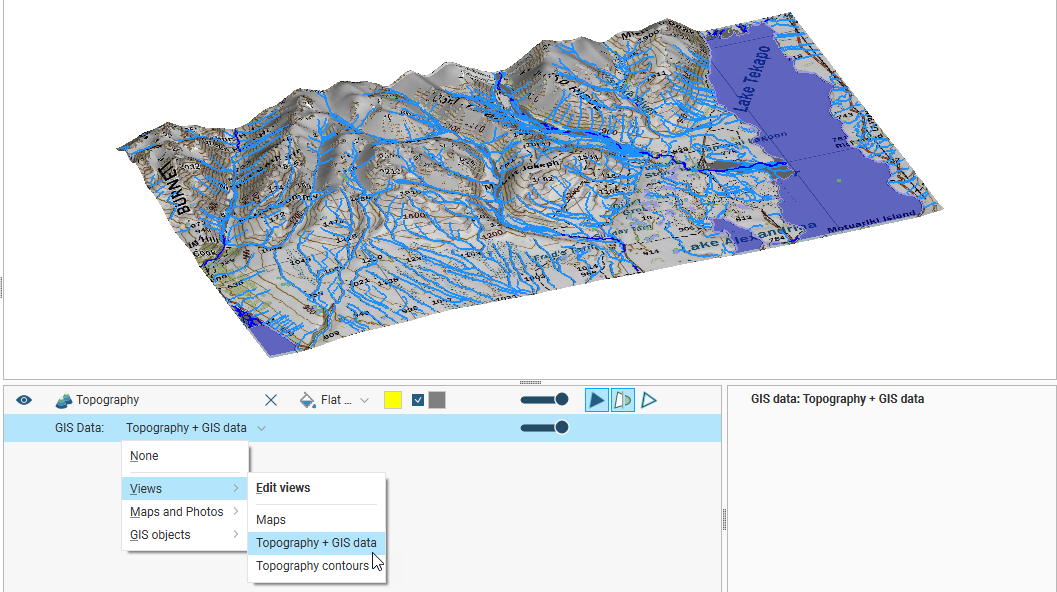The image size is (1057, 592).
Task: Click the paint bucket colouring icon
Action: click(308, 400)
